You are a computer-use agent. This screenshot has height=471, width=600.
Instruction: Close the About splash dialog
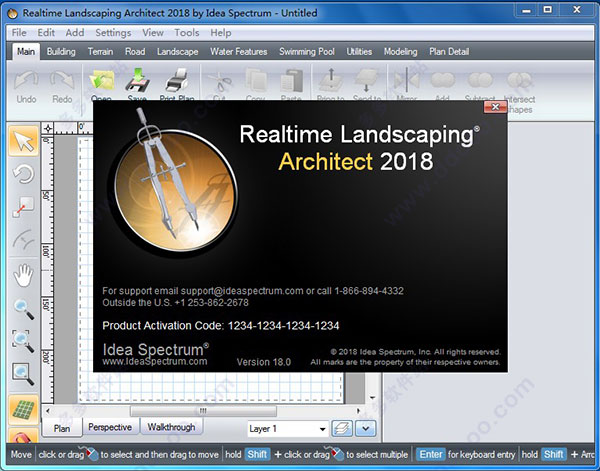pyautogui.click(x=495, y=107)
